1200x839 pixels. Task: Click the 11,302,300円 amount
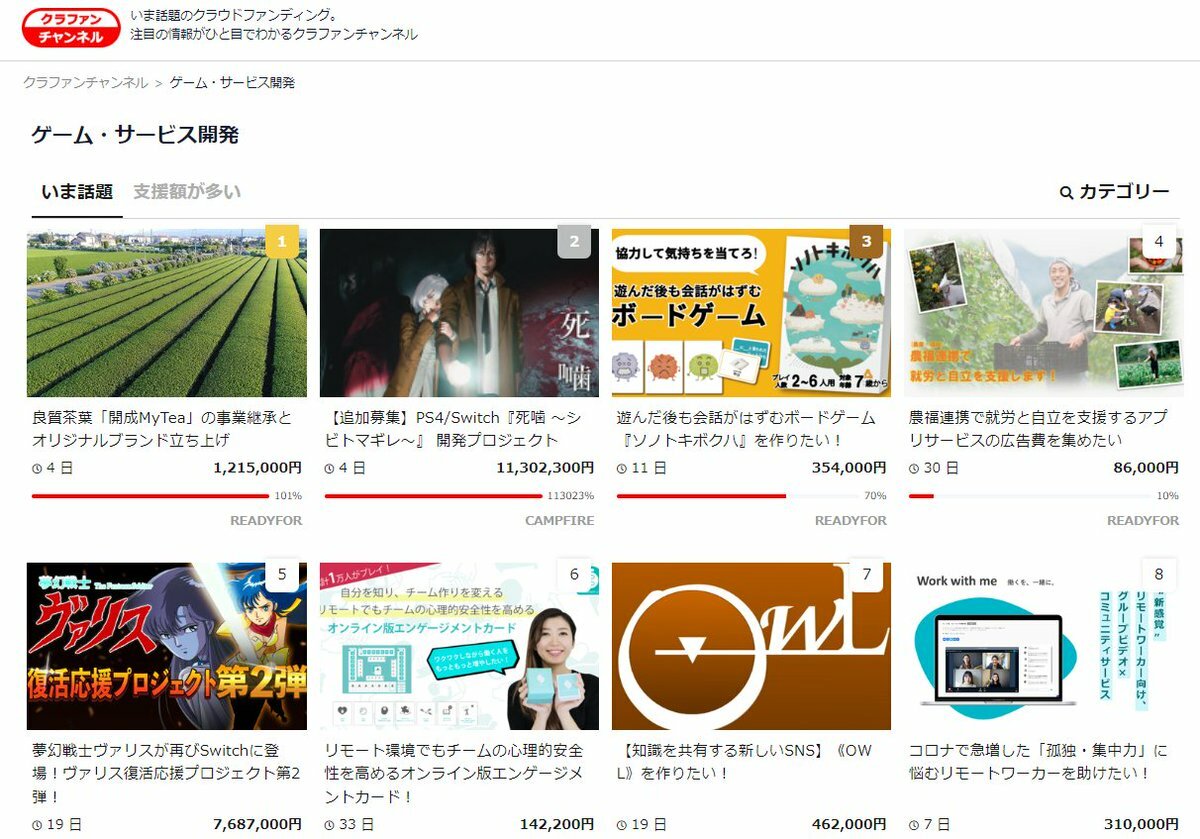coord(545,468)
